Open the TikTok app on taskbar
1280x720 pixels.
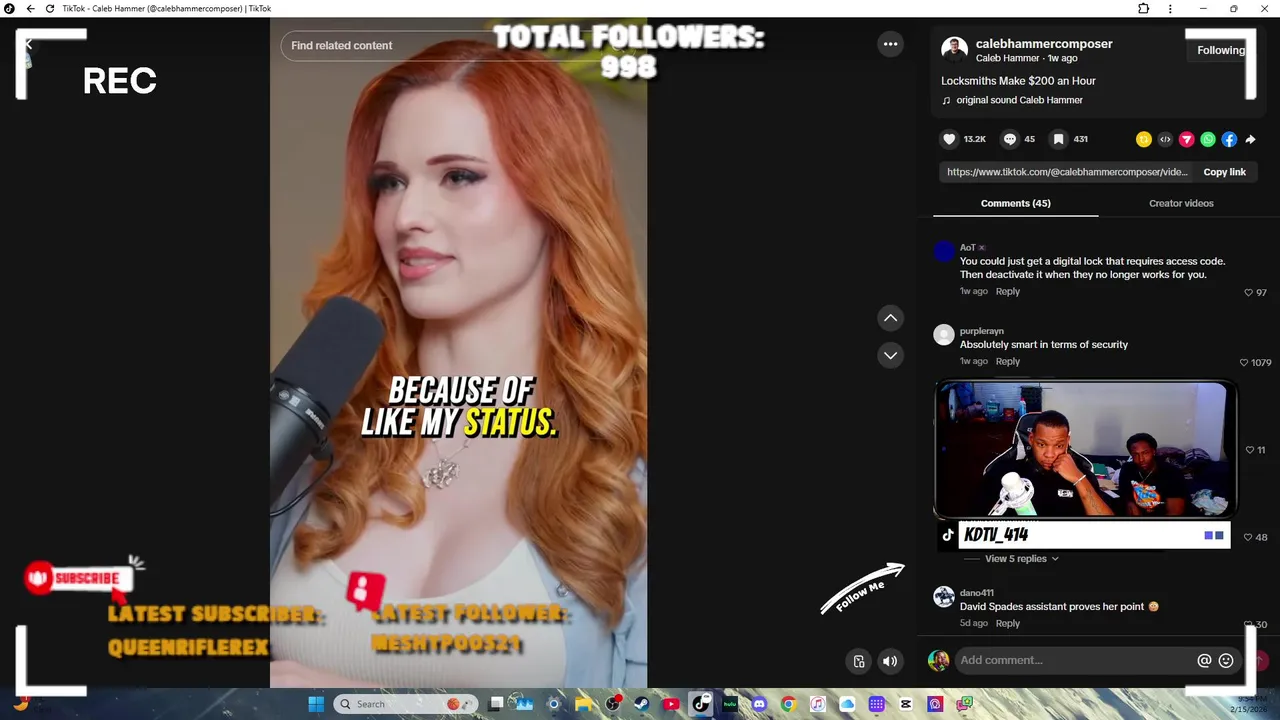pos(700,704)
